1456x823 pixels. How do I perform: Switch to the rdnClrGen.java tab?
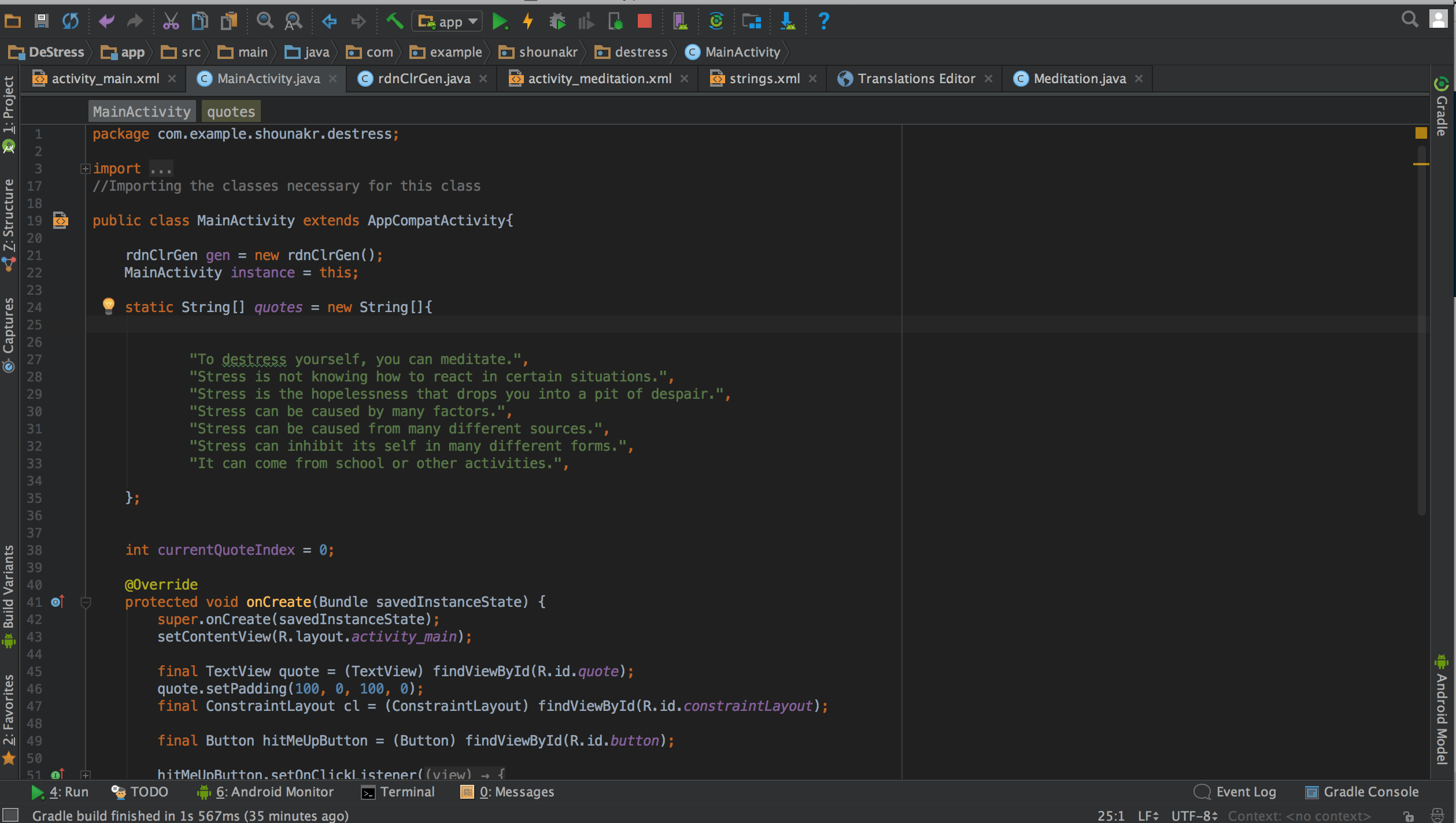click(x=423, y=79)
